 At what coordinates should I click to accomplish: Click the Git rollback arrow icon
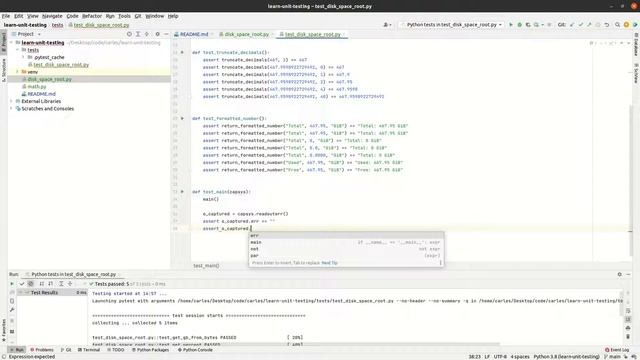pos(607,25)
